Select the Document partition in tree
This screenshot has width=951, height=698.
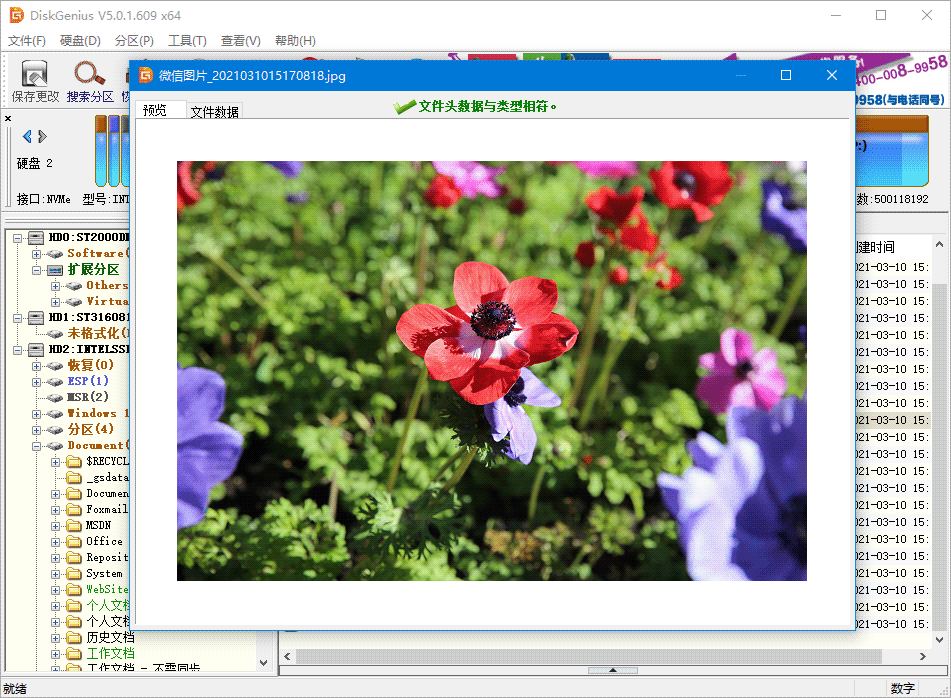click(98, 445)
